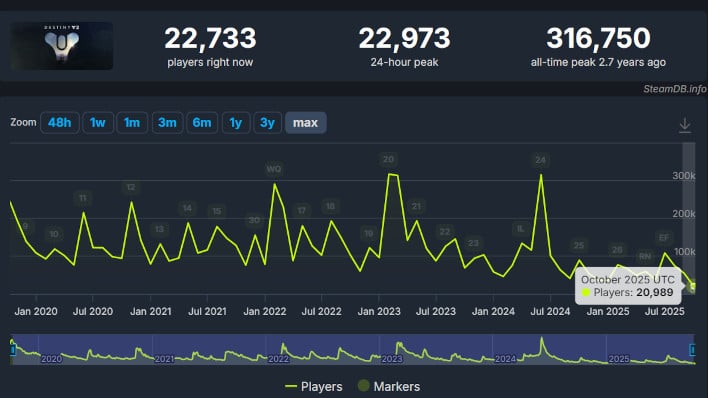Image resolution: width=708 pixels, height=398 pixels.
Task: Click the Jan 2023 axis label
Action: [x=379, y=311]
